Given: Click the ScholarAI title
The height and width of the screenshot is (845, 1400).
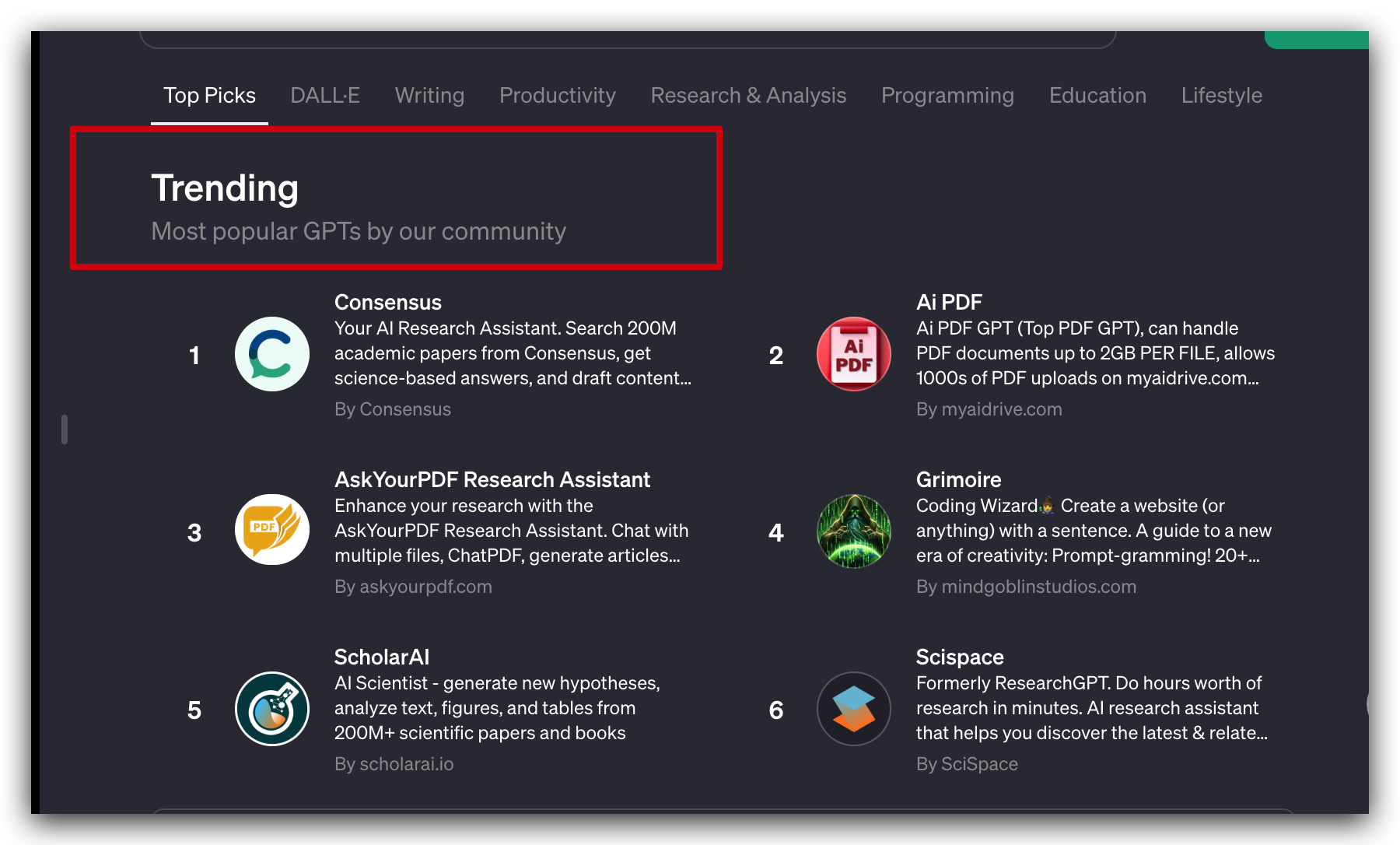Looking at the screenshot, I should 381,657.
